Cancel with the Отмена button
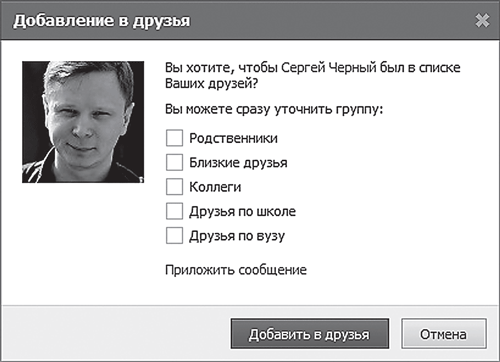The height and width of the screenshot is (362, 500). pyautogui.click(x=444, y=334)
